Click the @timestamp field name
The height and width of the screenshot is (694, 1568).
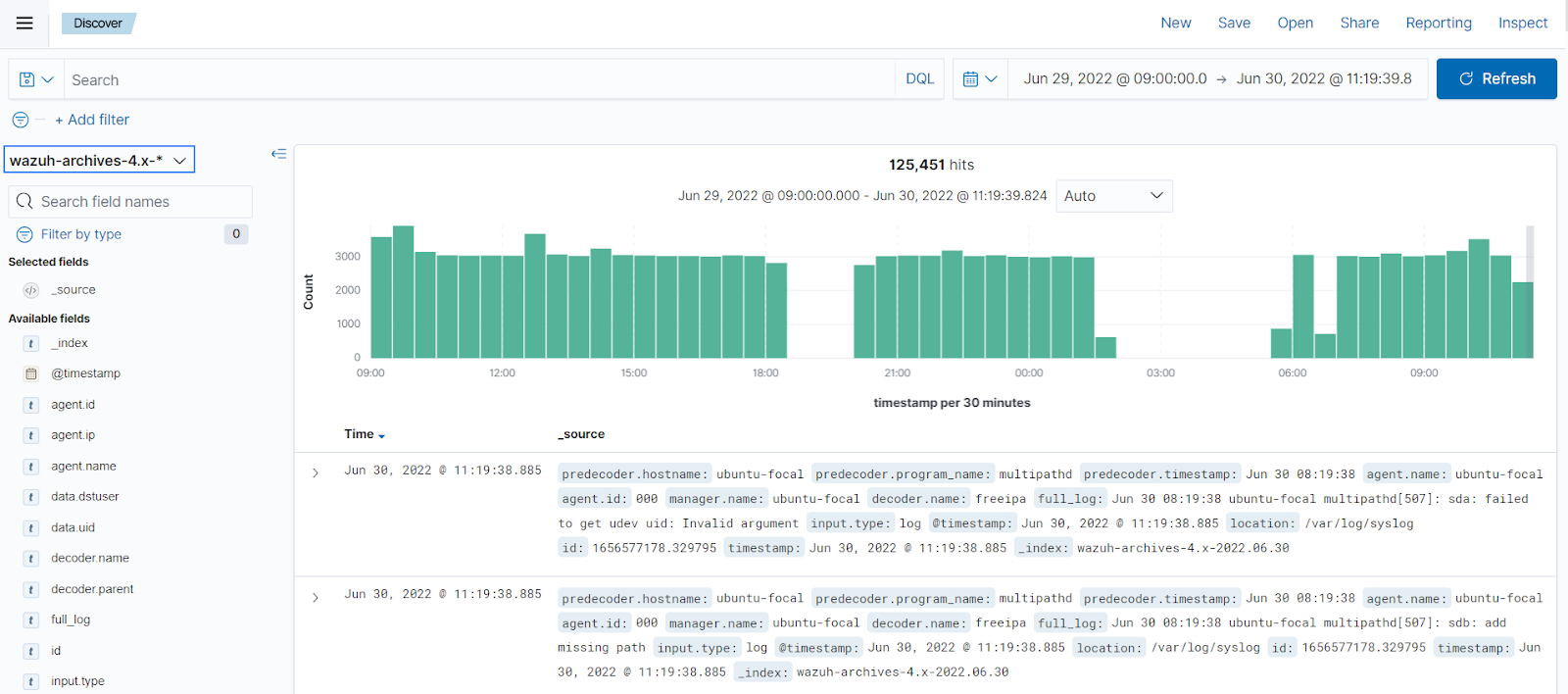click(86, 374)
